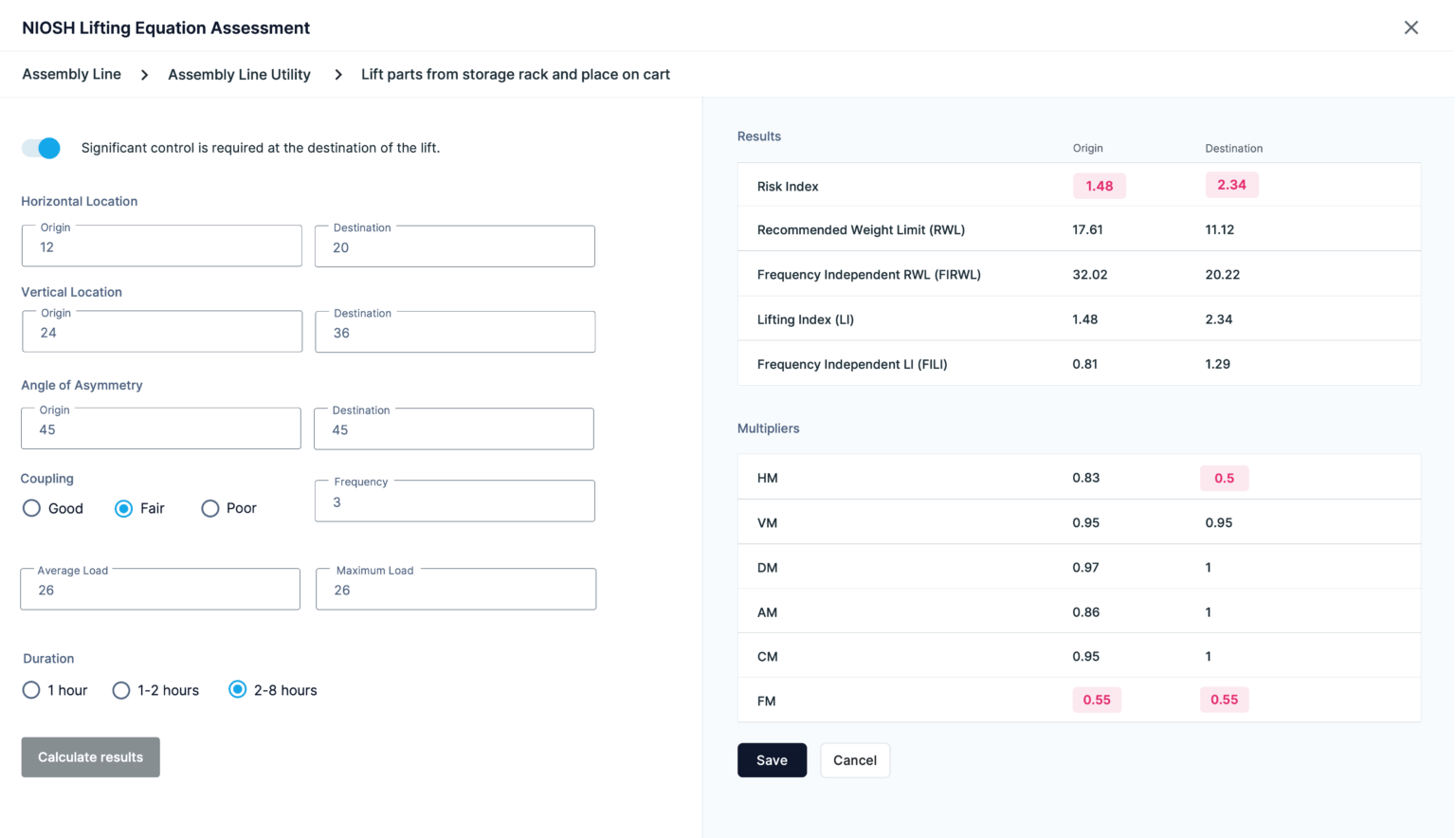Click chevron after Assembly Line Utility breadcrumb
The width and height of the screenshot is (1456, 838).
(337, 75)
